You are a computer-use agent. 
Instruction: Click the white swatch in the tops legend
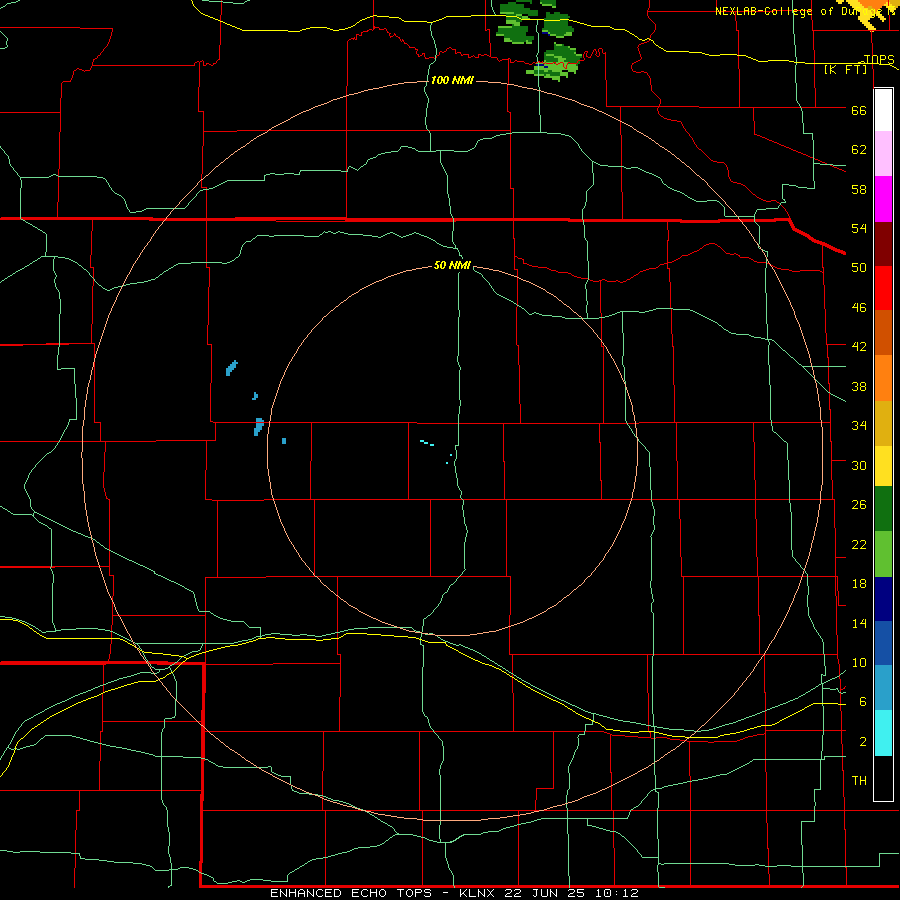(x=883, y=110)
